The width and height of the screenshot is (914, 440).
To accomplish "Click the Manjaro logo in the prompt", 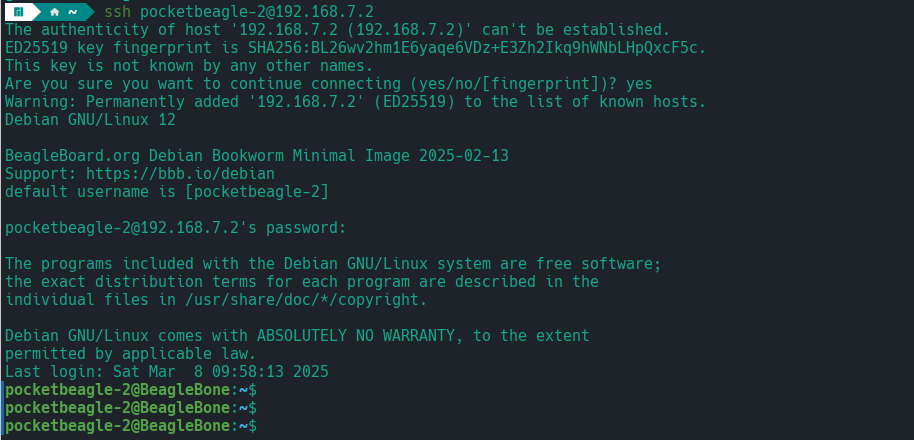I will coord(19,11).
